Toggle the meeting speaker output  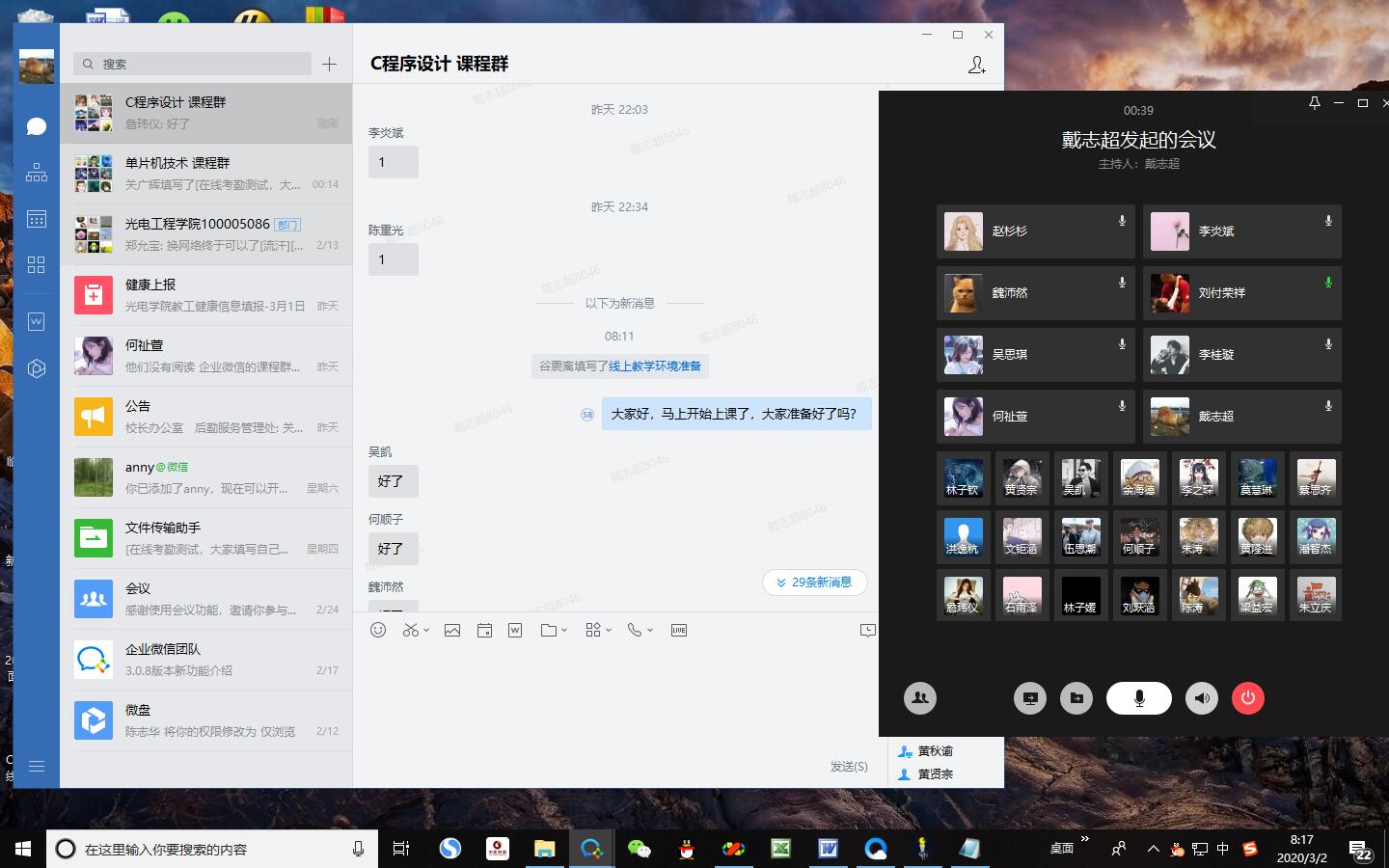coord(1201,698)
